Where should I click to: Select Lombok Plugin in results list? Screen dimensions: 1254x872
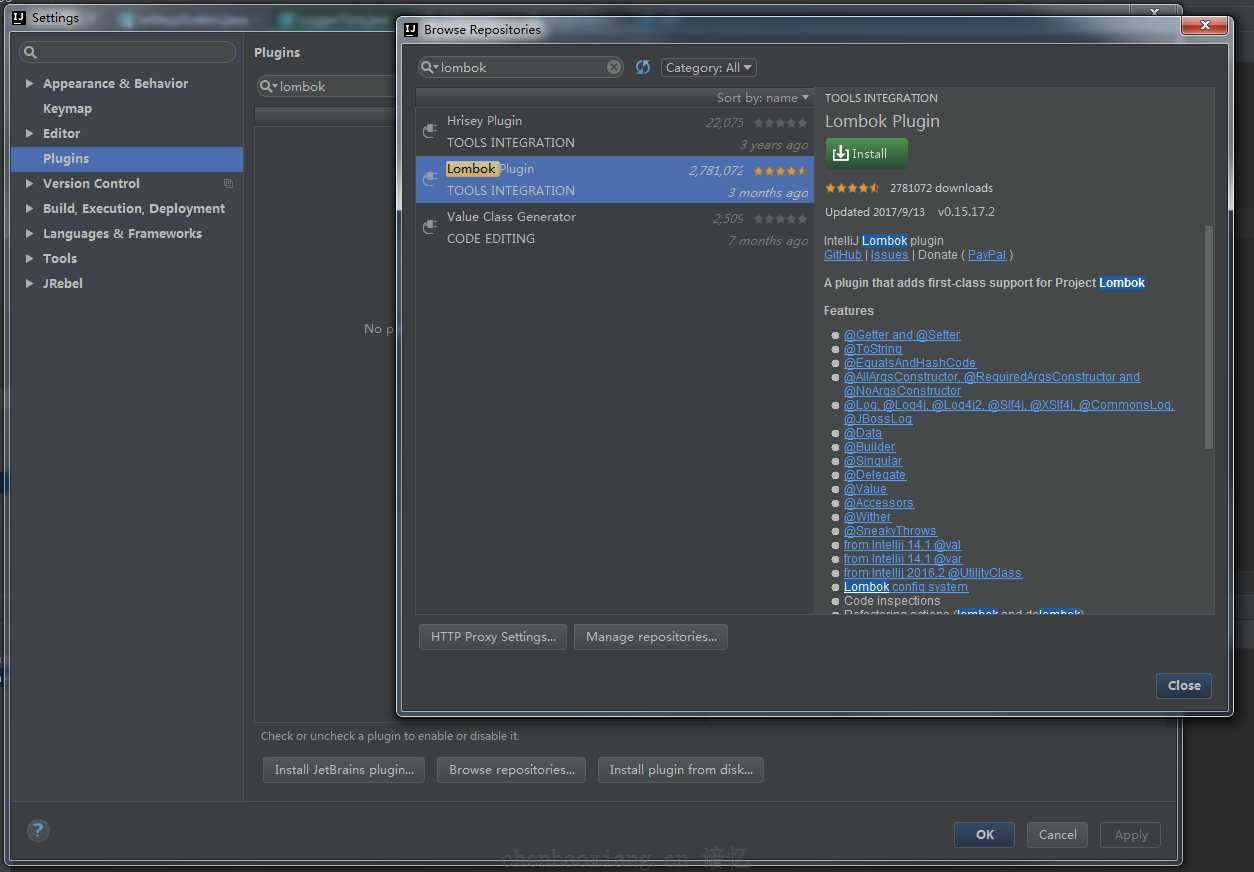click(615, 179)
